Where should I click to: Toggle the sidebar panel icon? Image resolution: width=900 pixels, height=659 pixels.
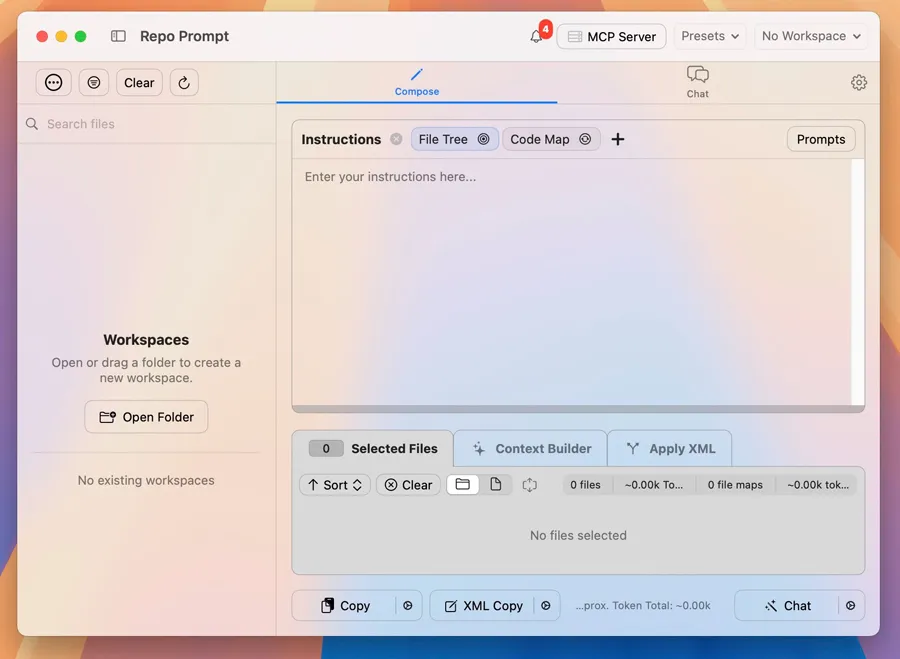[118, 36]
